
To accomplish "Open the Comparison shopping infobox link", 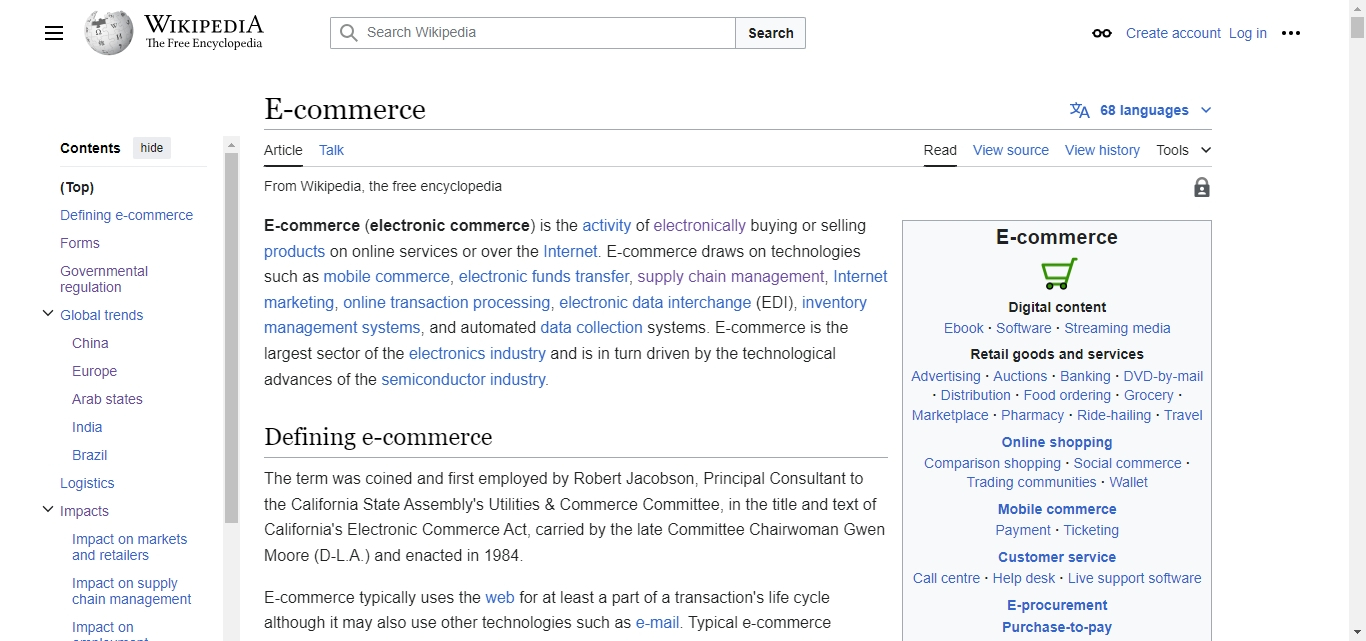I will coord(992,463).
